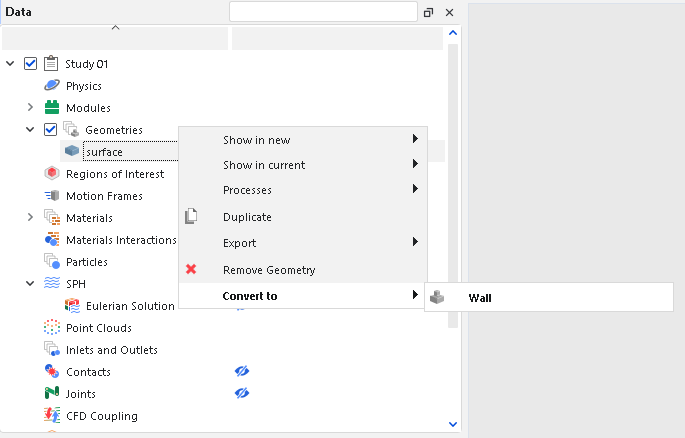Click the Data panel search field
This screenshot has width=685, height=438.
pos(322,12)
